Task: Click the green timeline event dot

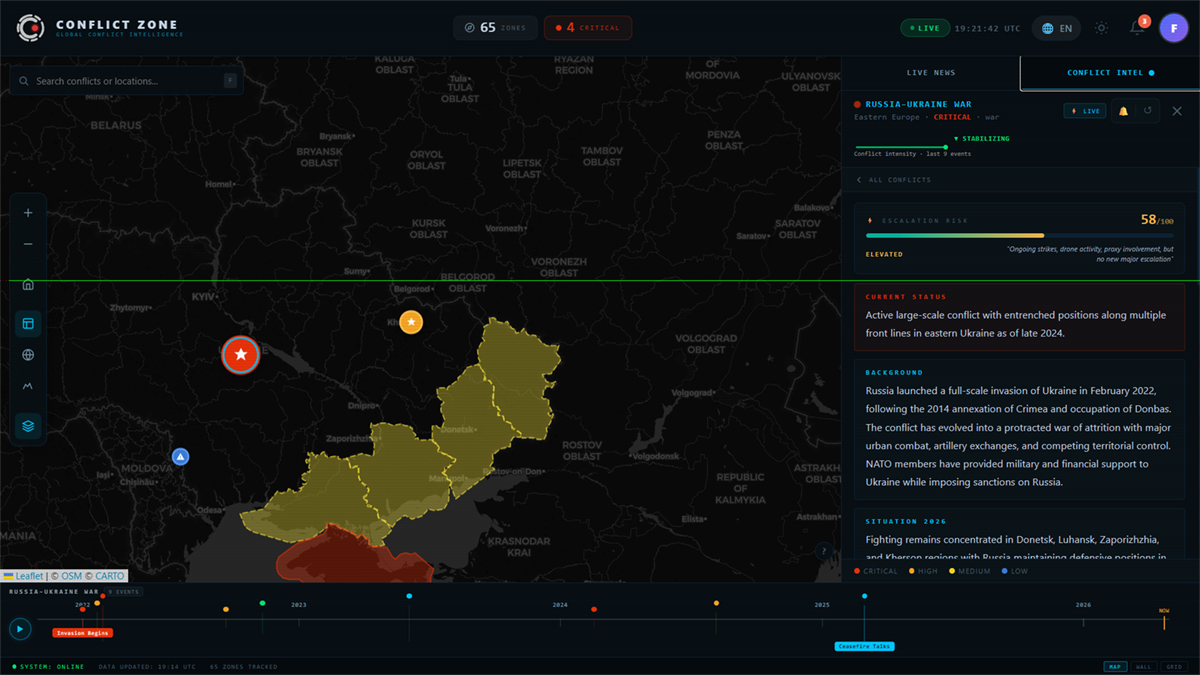Action: 262,603
